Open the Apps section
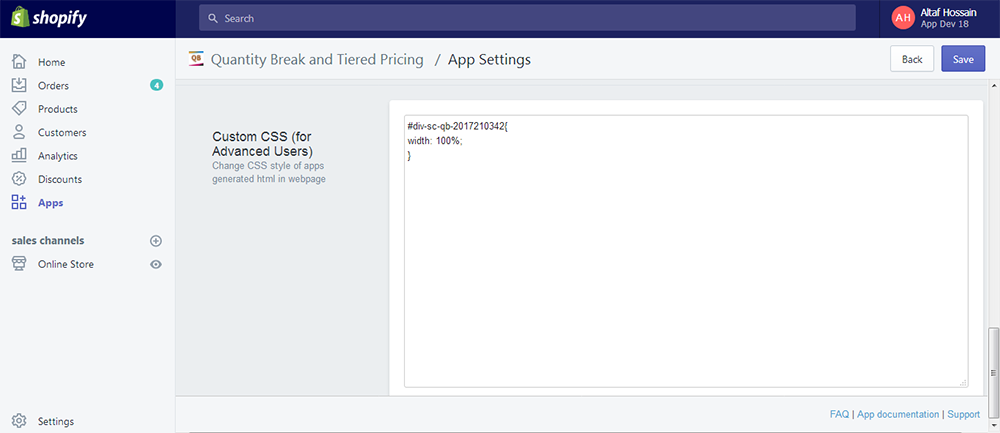Image resolution: width=1000 pixels, height=433 pixels. (x=50, y=203)
